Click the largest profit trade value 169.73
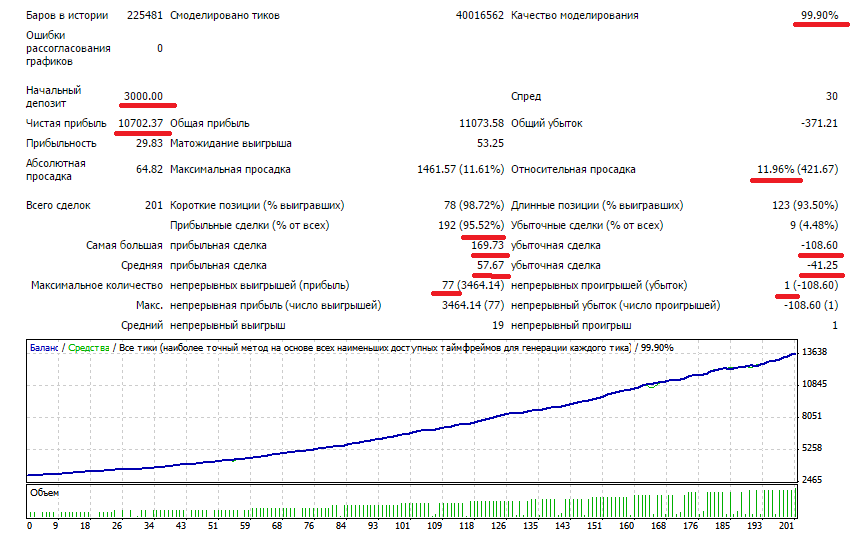861x538 pixels. click(x=487, y=245)
